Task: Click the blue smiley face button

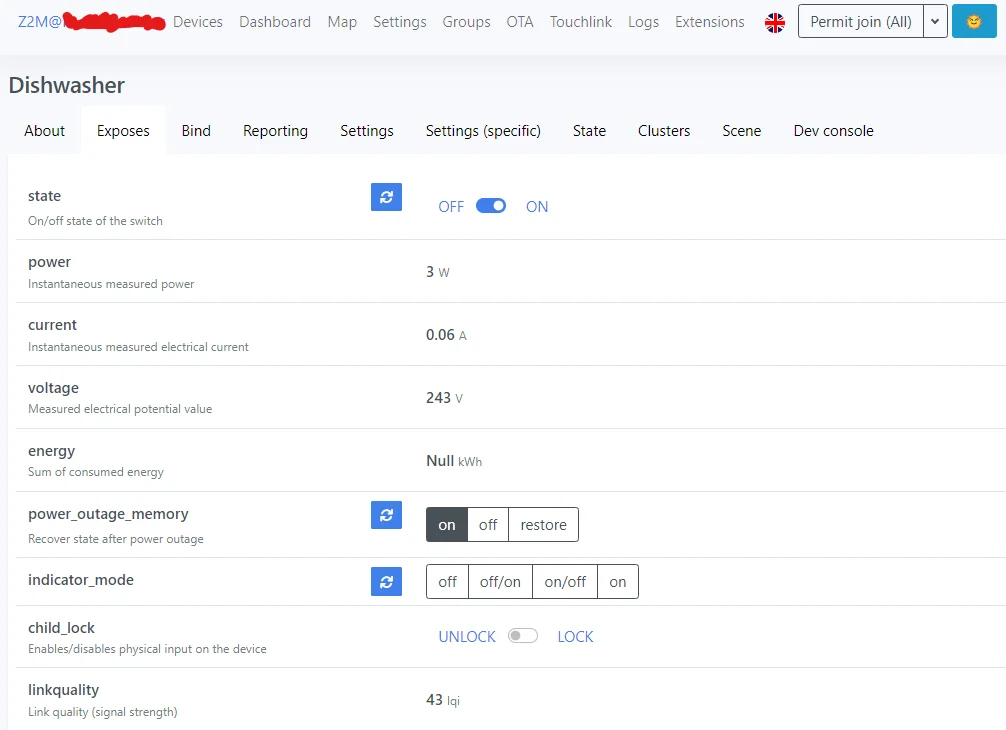Action: click(x=974, y=22)
